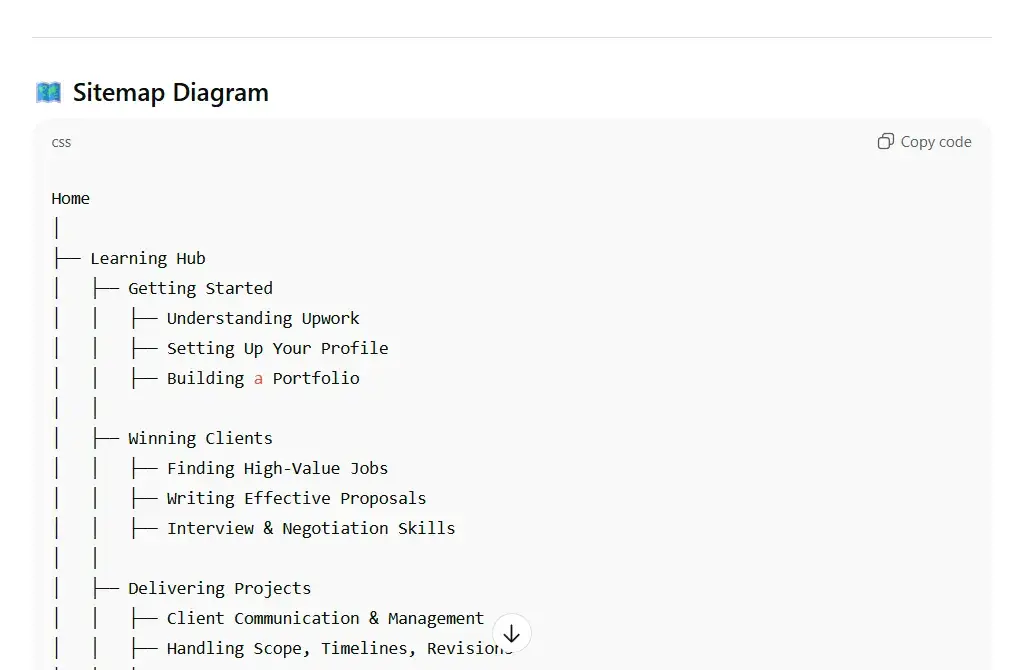Click the 'Sitemap Diagram' heading
The height and width of the screenshot is (670, 1022).
[x=170, y=92]
